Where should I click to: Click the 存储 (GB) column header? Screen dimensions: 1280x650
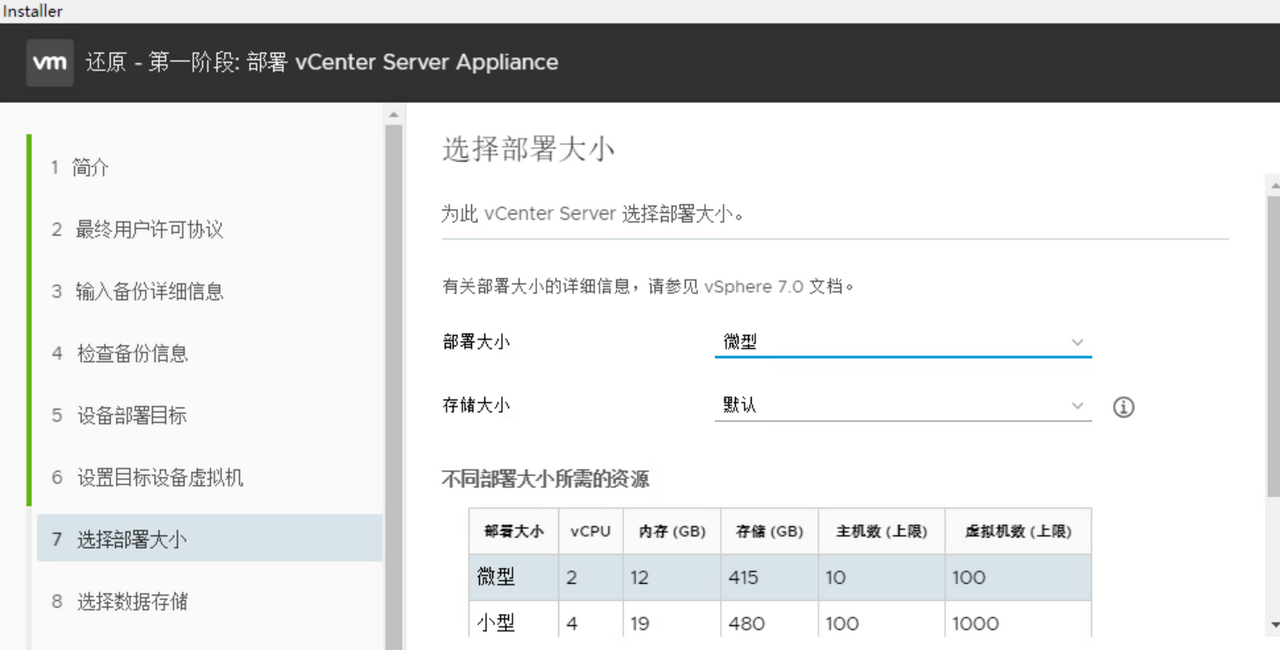(x=769, y=532)
